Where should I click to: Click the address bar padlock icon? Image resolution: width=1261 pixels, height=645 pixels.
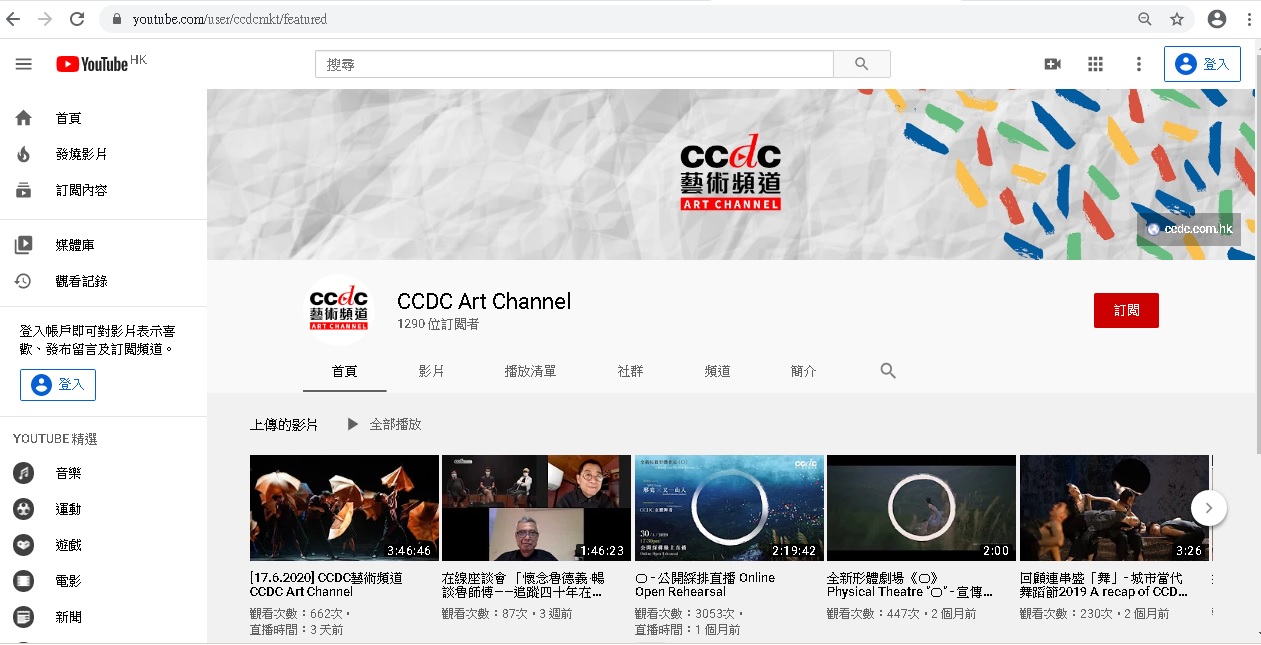click(117, 19)
